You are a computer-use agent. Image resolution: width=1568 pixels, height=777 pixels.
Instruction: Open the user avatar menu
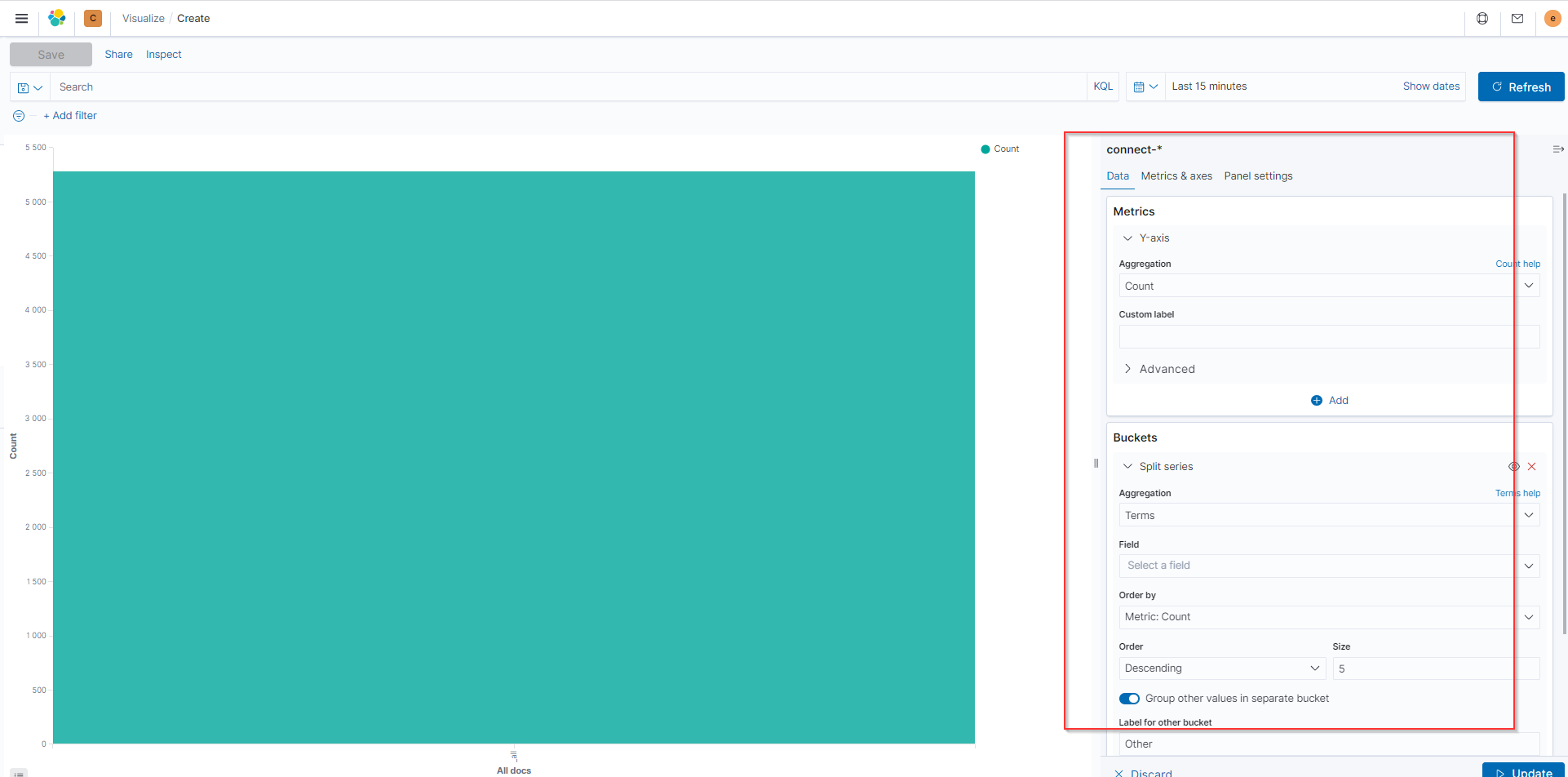[1552, 18]
